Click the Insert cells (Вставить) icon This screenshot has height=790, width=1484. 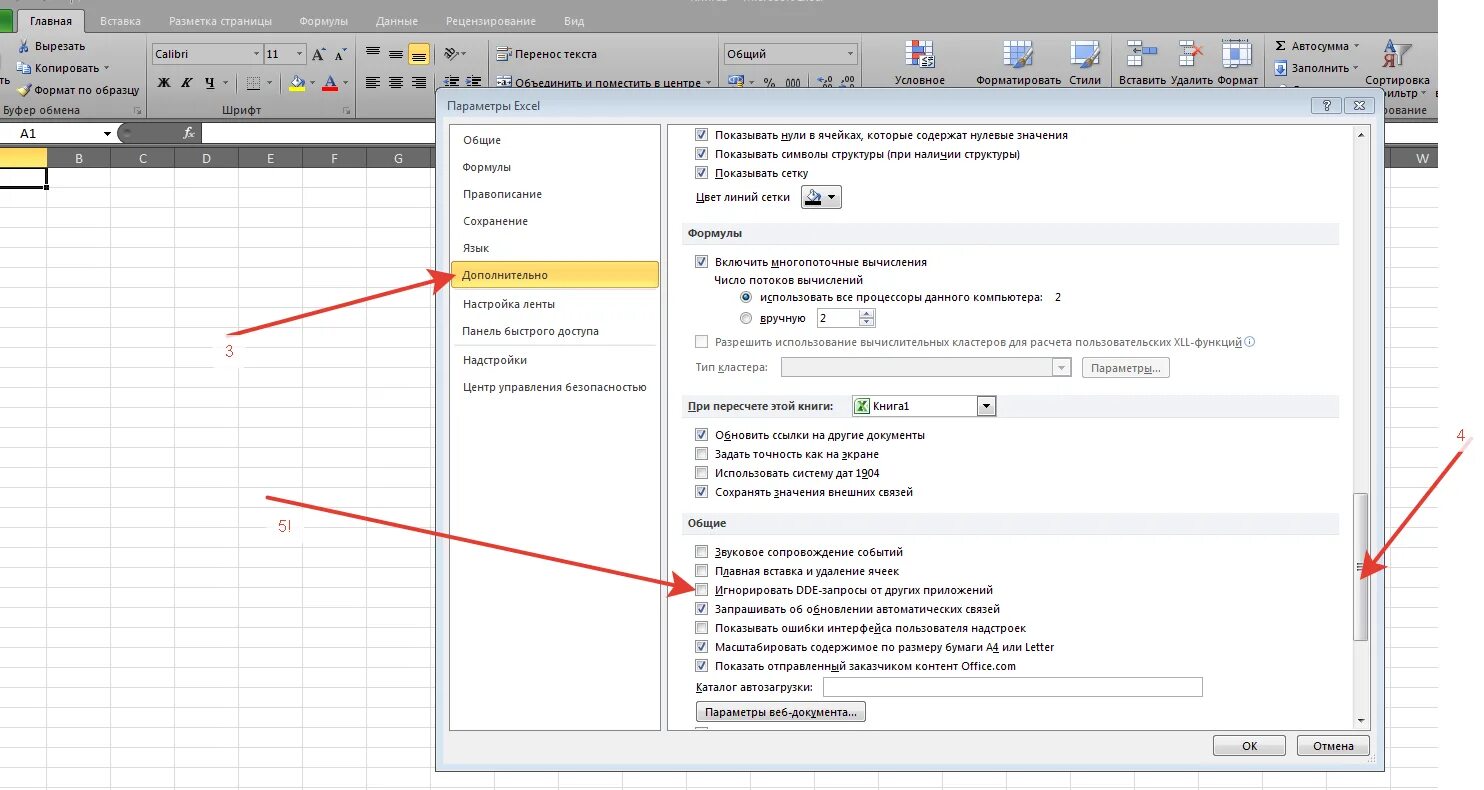[x=1142, y=54]
